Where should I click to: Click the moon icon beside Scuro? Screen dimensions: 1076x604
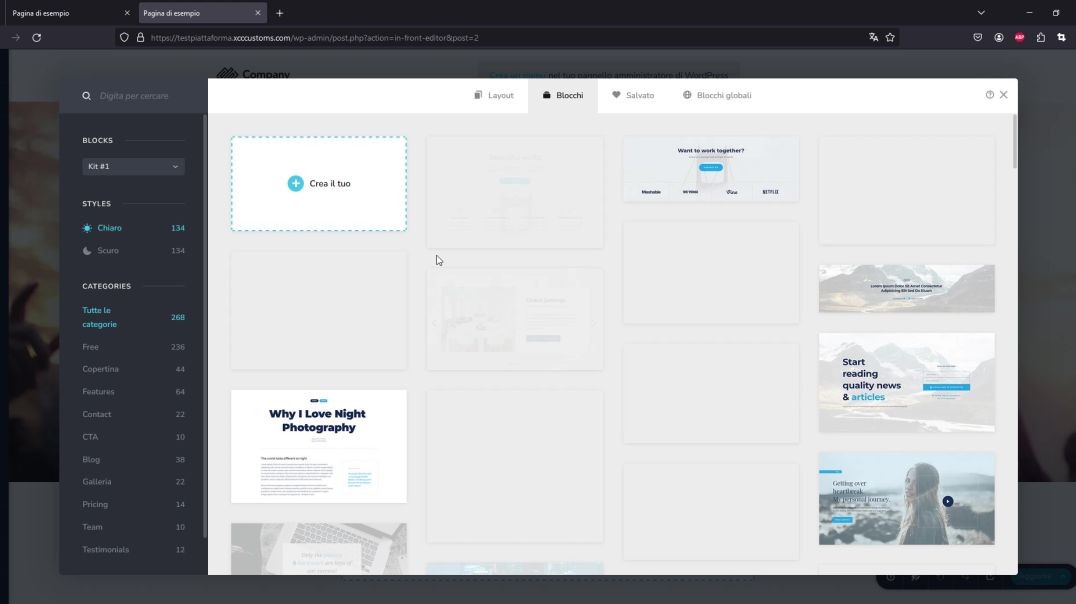87,251
